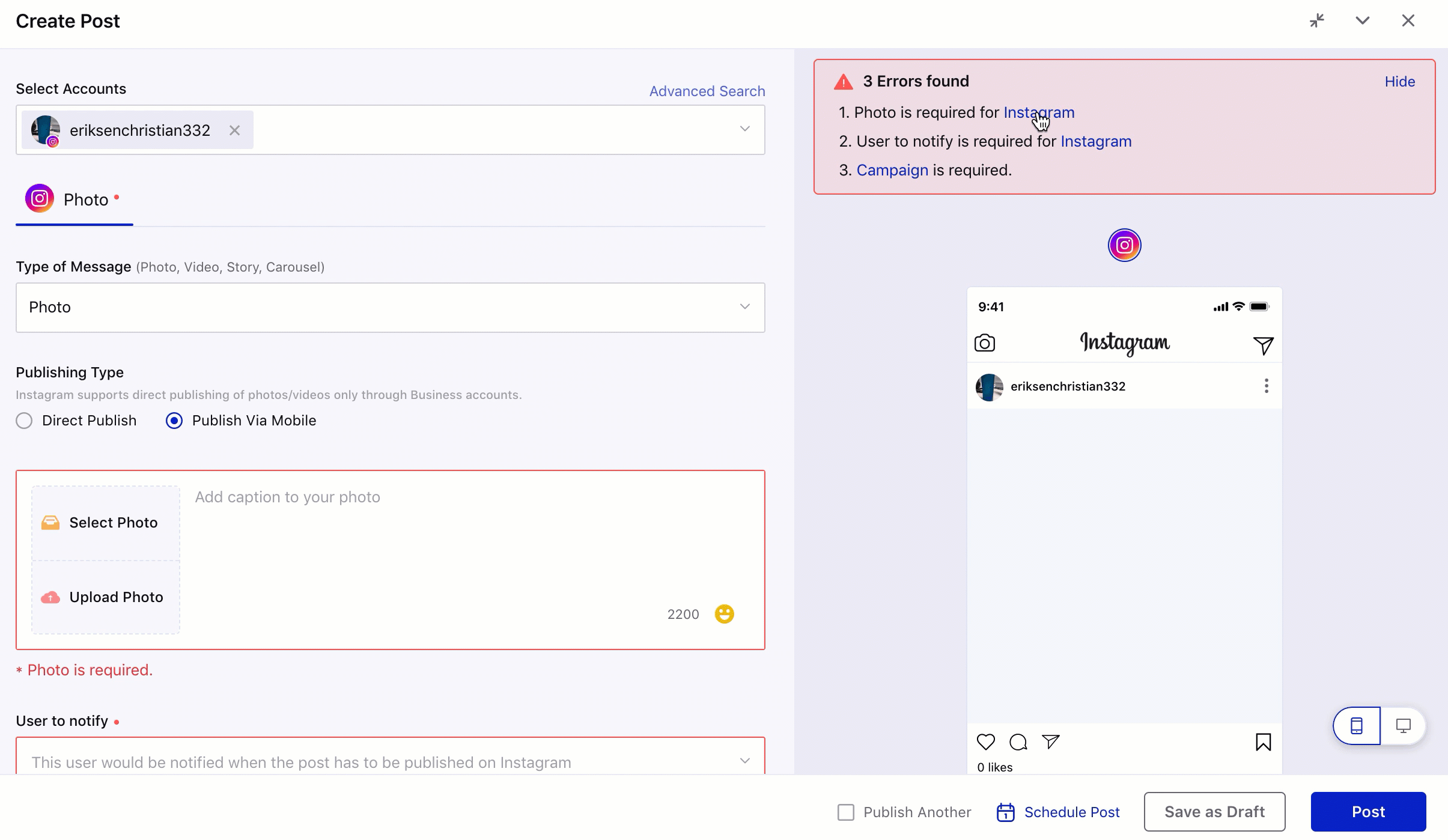
Task: Click the Instagram error link in errors
Action: [1039, 112]
